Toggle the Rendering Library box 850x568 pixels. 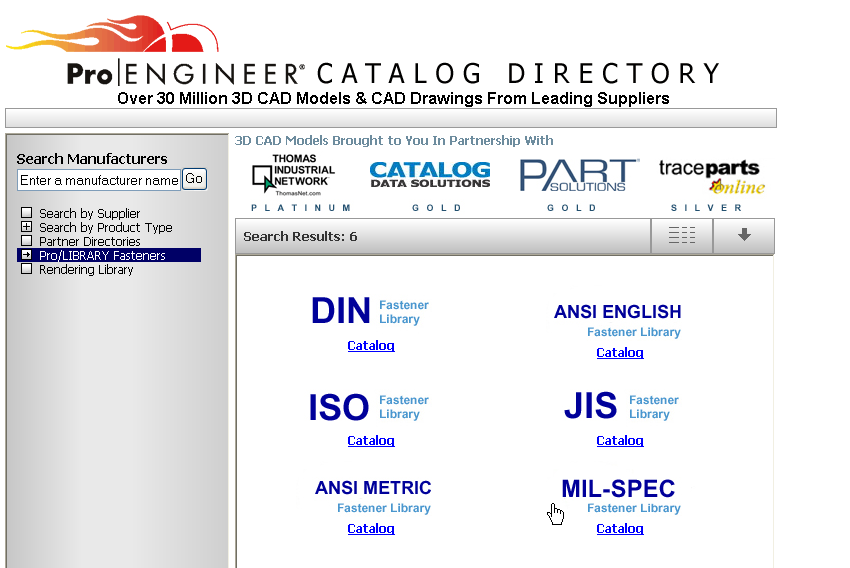[x=27, y=269]
